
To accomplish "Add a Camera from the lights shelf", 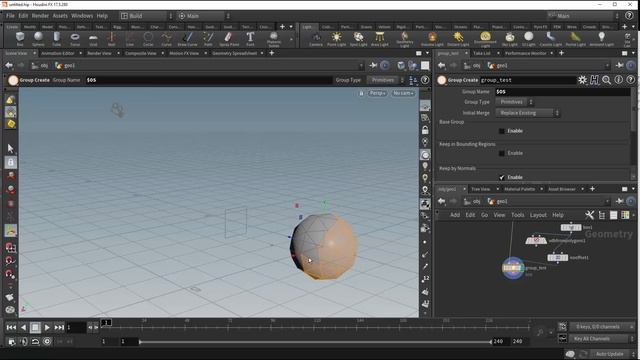I will click(316, 39).
